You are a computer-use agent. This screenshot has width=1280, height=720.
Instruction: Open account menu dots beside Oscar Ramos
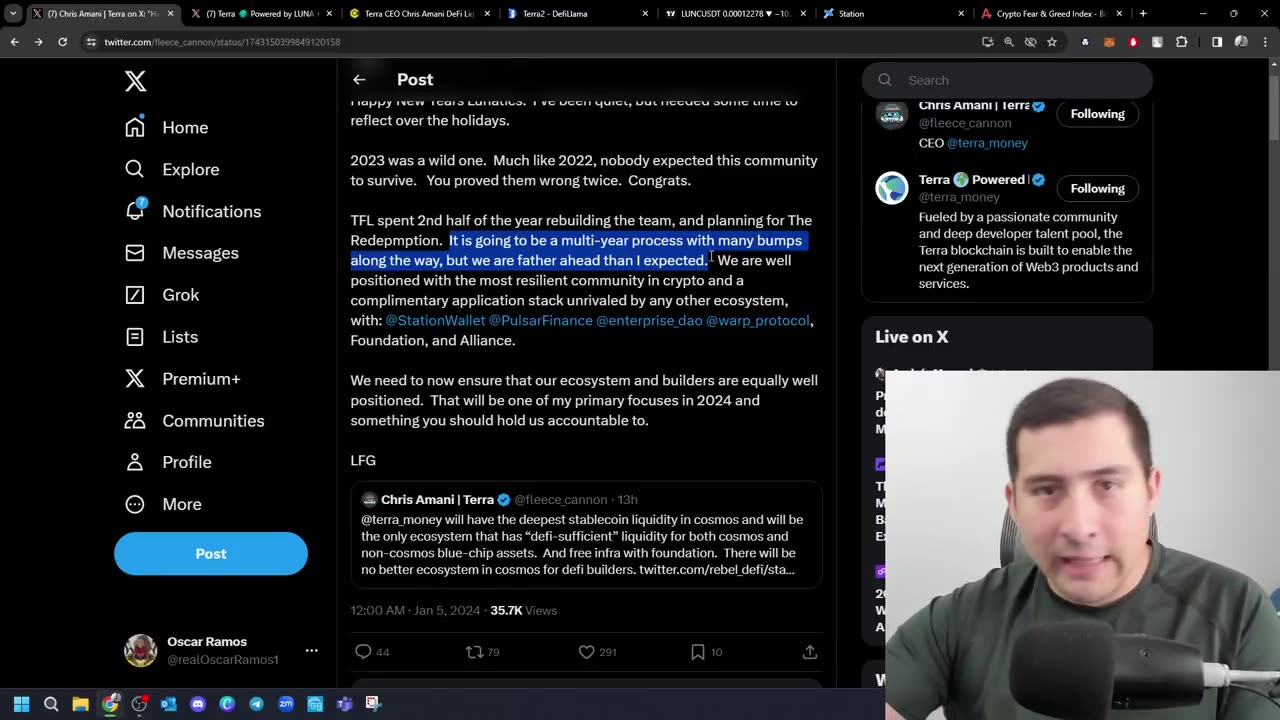[x=311, y=650]
